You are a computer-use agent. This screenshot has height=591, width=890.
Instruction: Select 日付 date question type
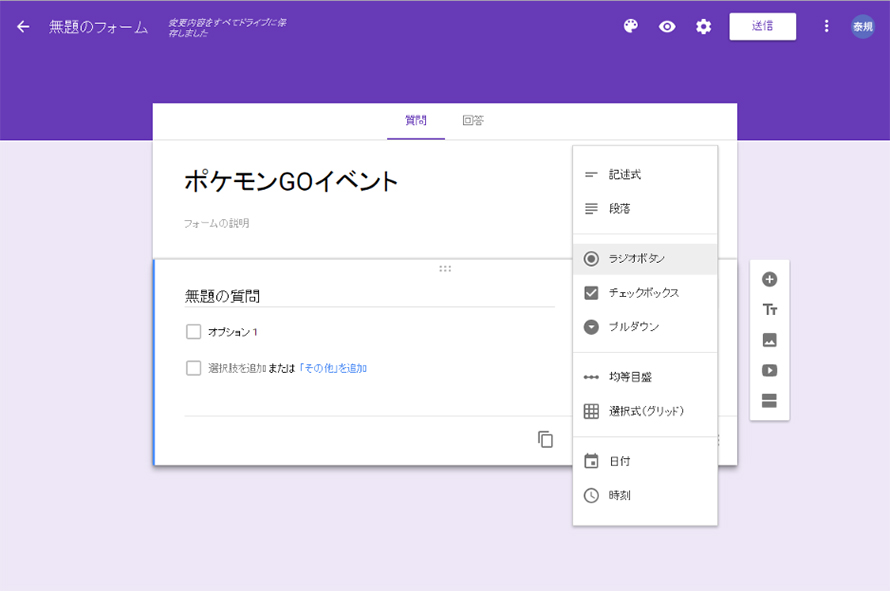point(645,461)
